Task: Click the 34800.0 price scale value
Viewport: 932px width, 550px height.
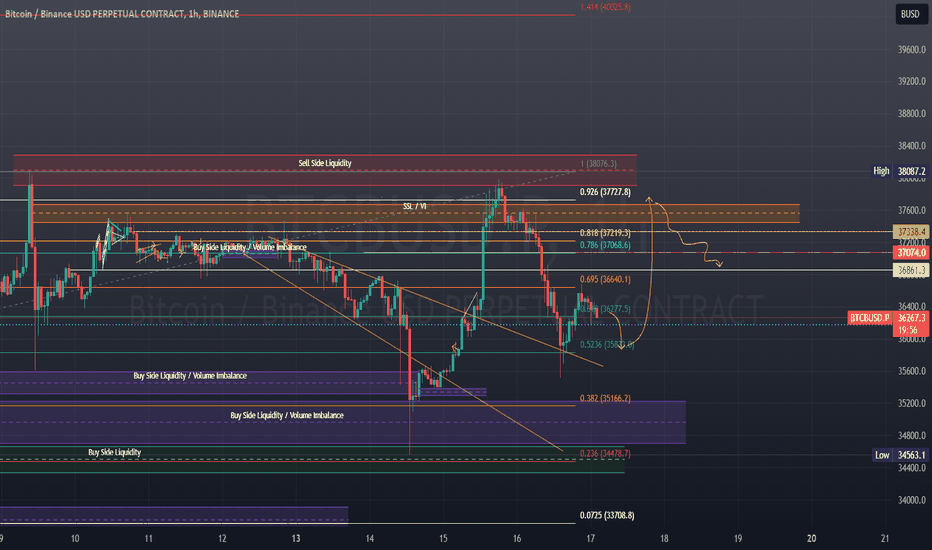Action: point(912,435)
